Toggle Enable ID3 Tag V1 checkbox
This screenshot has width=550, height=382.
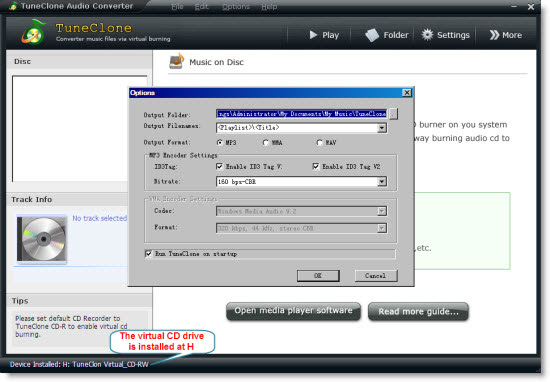pyautogui.click(x=220, y=166)
